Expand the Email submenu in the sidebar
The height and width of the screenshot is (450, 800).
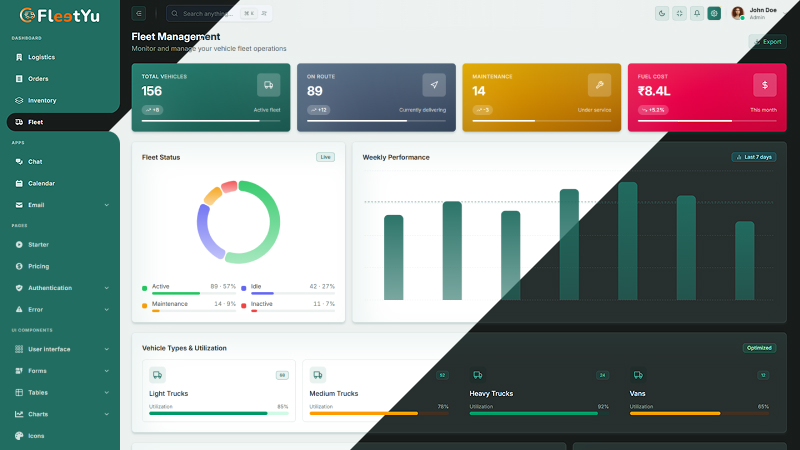tap(107, 205)
